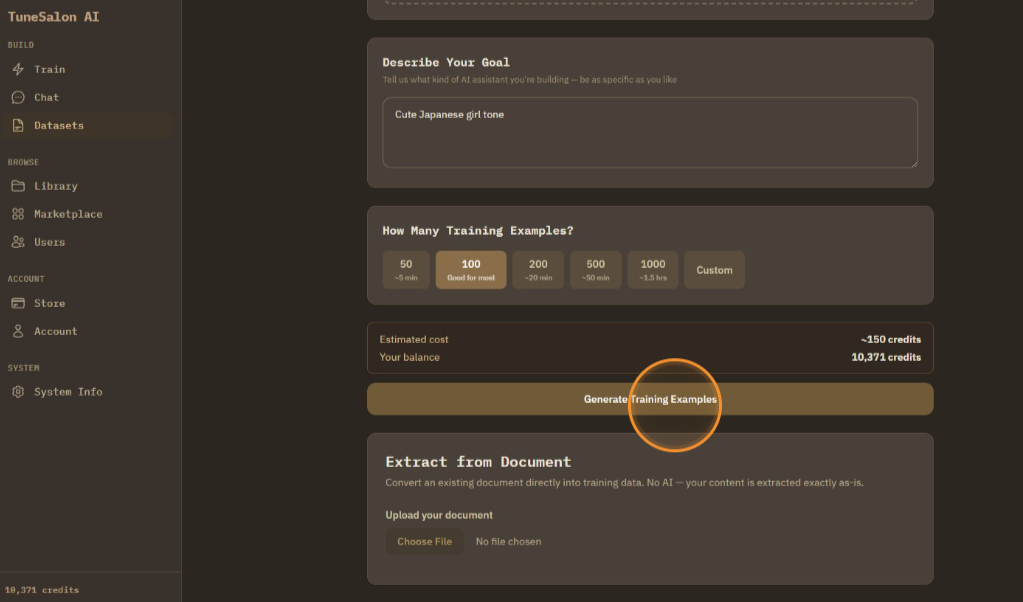Select 100 training examples option
Screen dimensions: 1023x602
(x=471, y=270)
